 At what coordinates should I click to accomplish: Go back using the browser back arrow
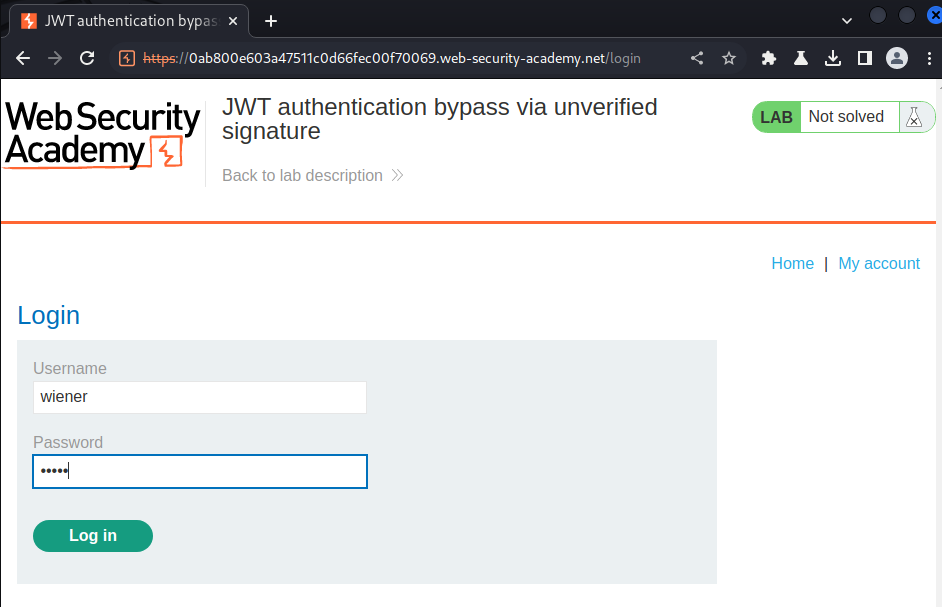[23, 58]
